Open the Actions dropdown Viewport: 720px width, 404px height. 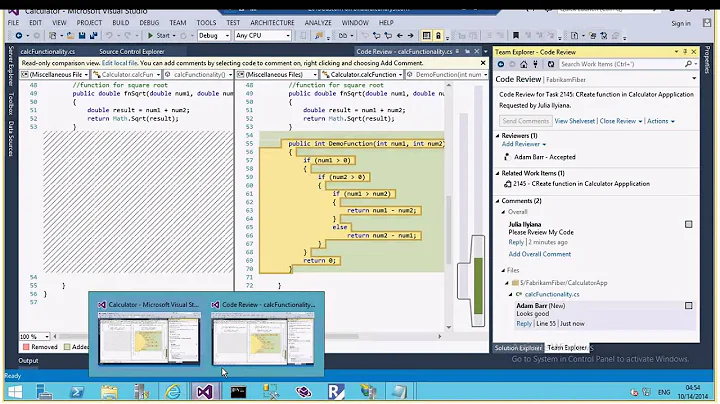click(x=661, y=121)
